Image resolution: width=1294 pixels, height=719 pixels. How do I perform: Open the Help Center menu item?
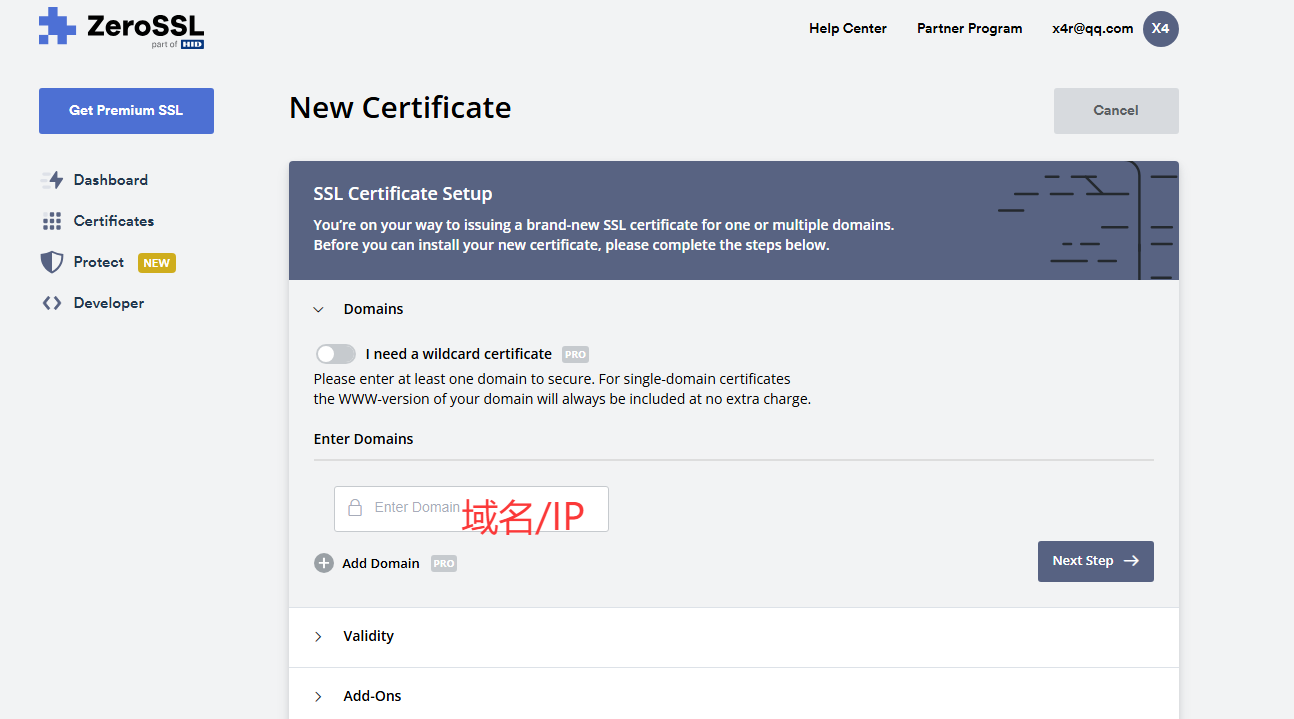[x=848, y=28]
